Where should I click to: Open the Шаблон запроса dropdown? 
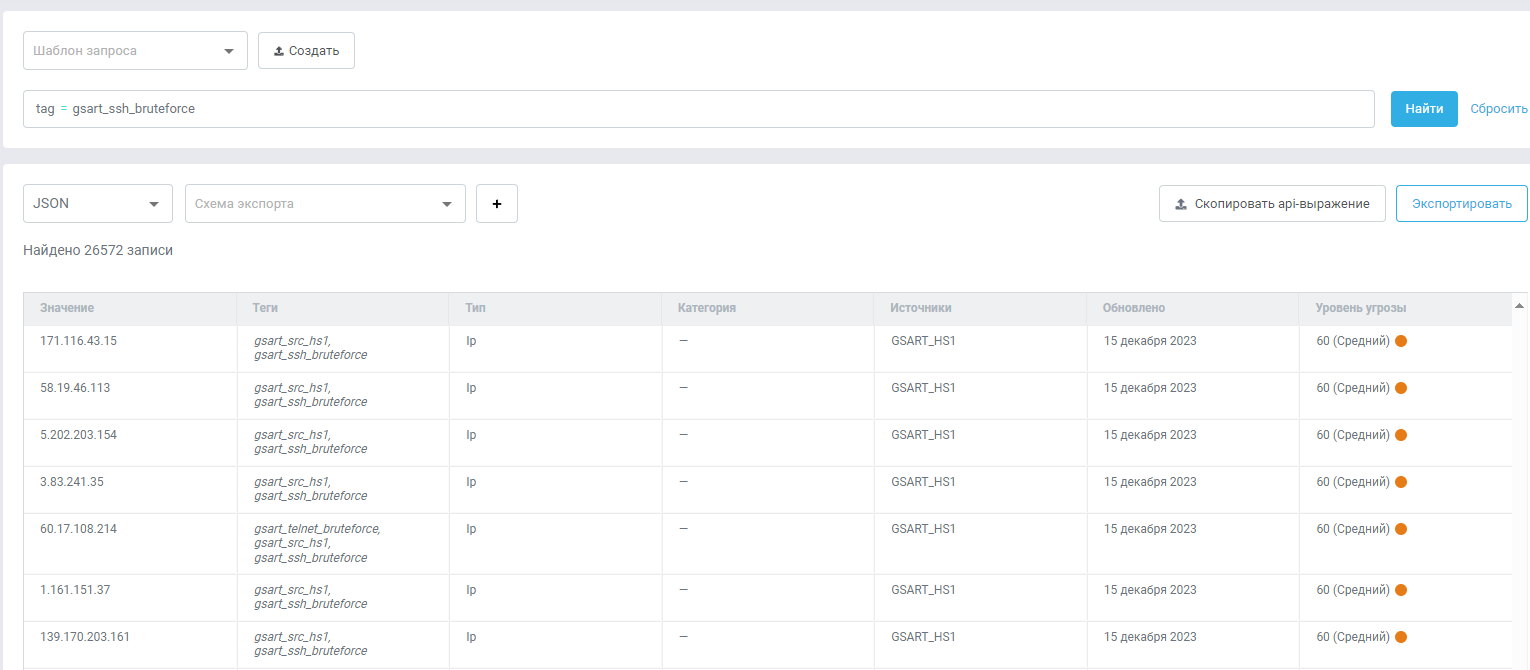tap(135, 51)
